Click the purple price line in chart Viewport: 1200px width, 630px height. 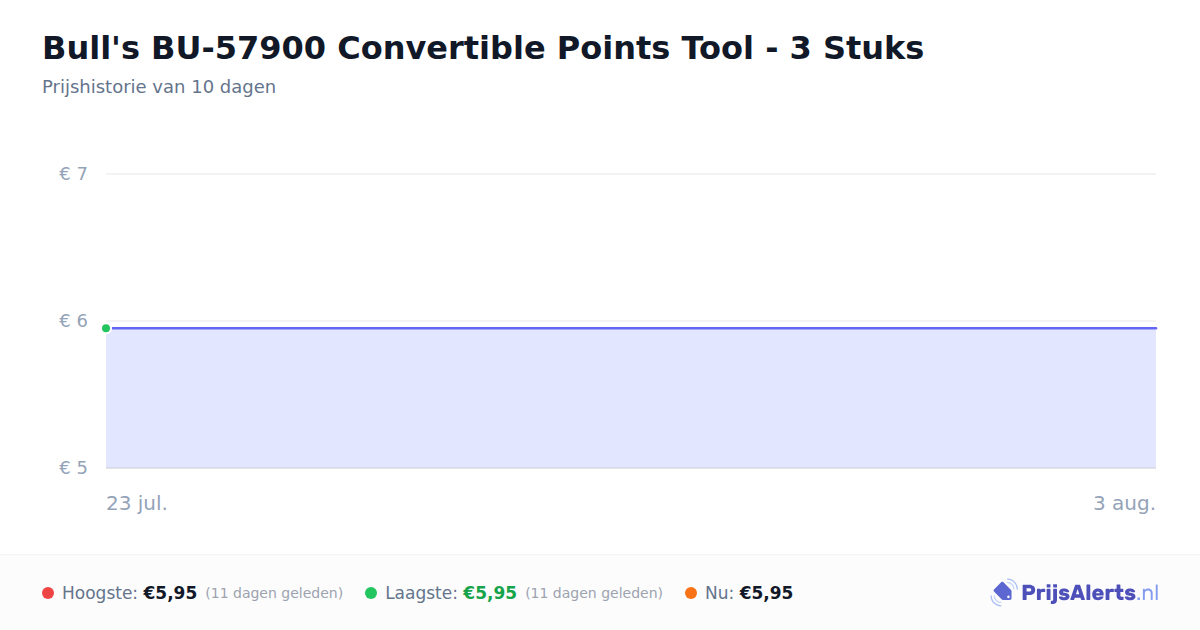tap(631, 328)
